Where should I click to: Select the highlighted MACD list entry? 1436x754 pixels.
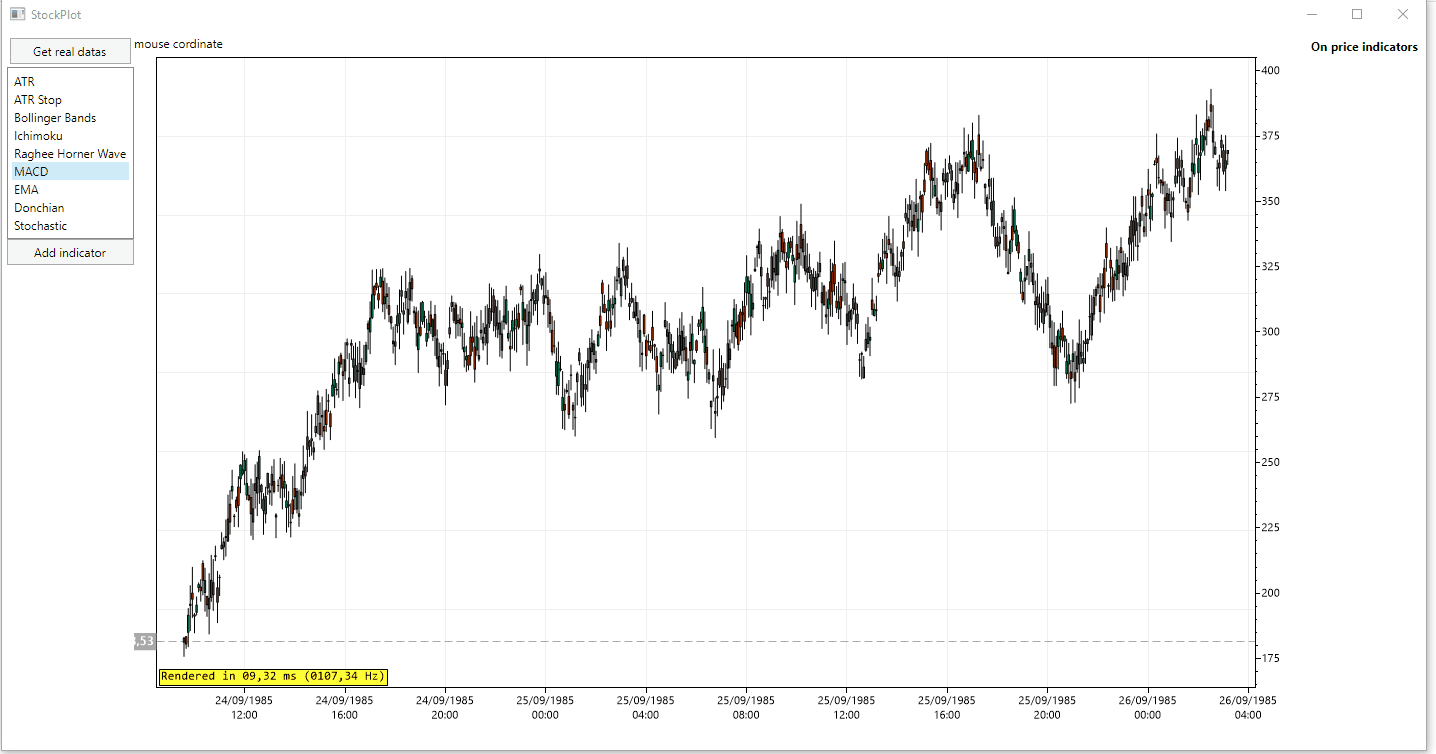(x=70, y=172)
